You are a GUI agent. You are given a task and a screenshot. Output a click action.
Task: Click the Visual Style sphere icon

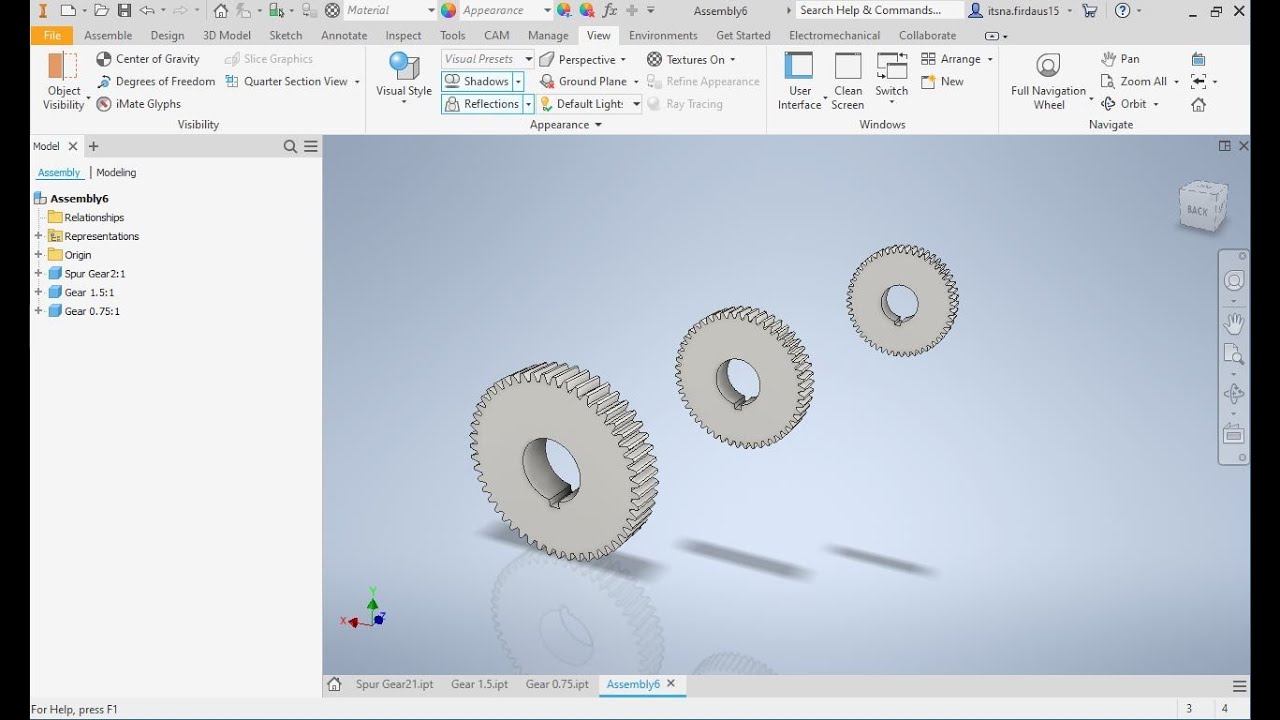(404, 67)
